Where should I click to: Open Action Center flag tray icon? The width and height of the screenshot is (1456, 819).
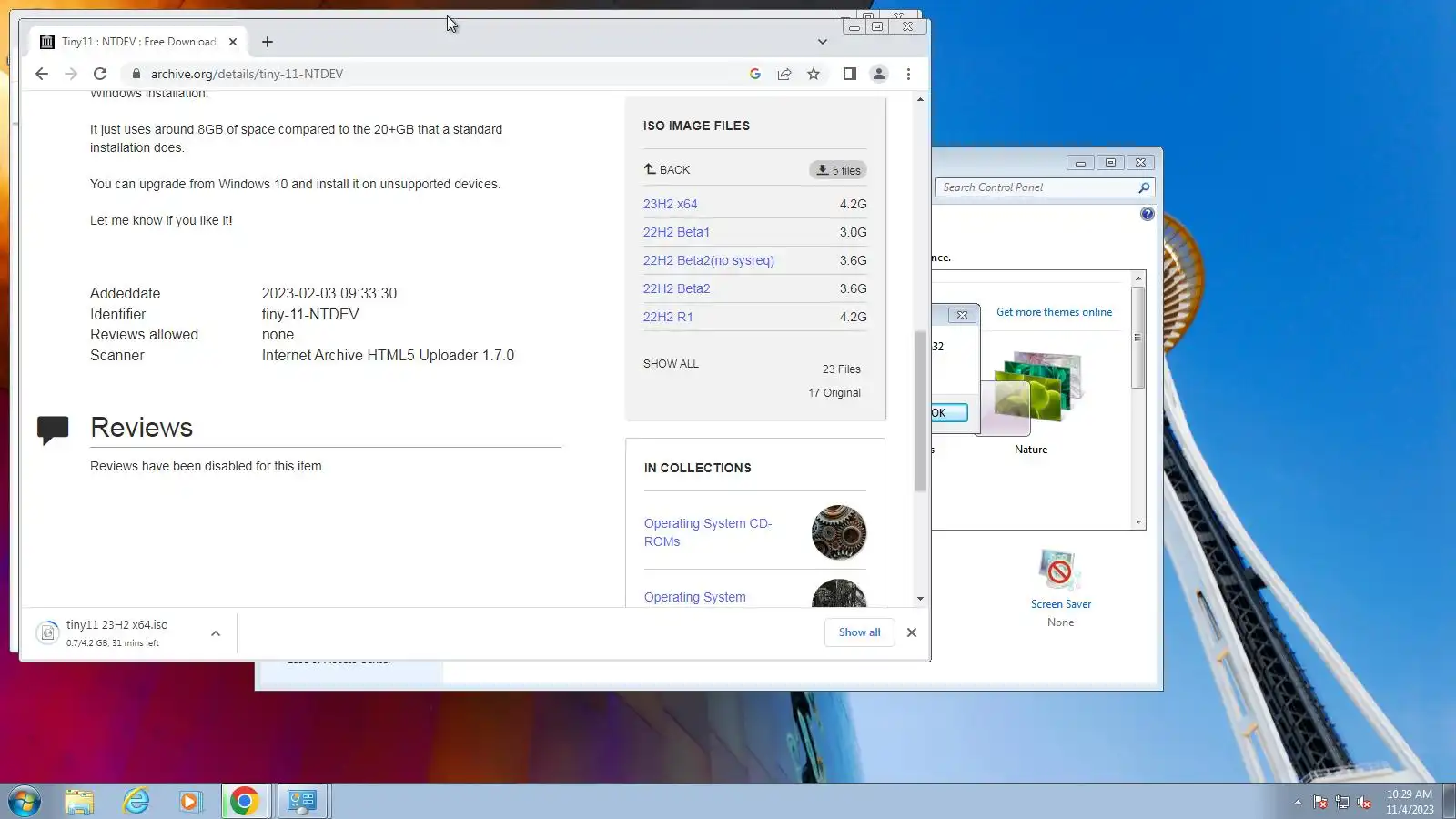click(1320, 802)
